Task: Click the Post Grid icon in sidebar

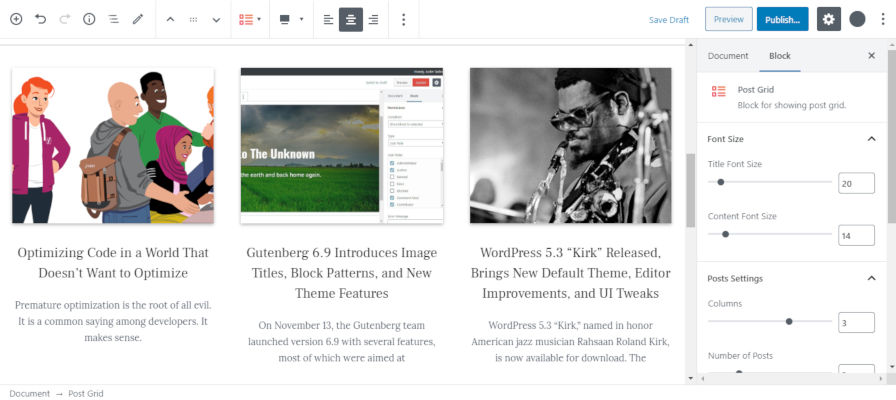Action: [718, 91]
